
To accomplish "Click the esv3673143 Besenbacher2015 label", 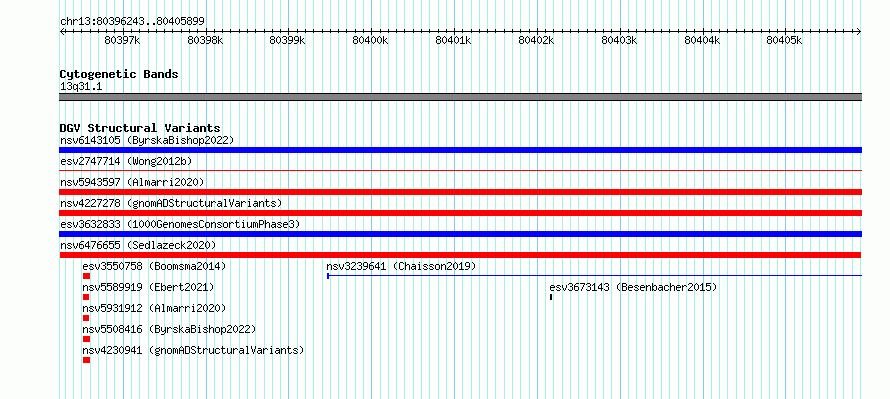I will (633, 287).
